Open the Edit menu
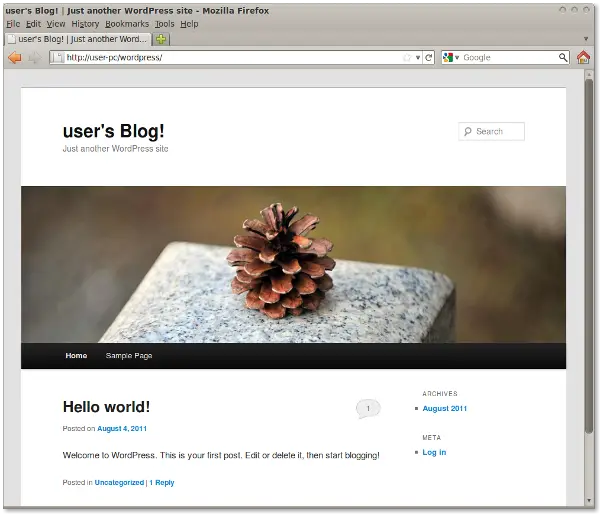The width and height of the screenshot is (600, 514). click(x=33, y=24)
